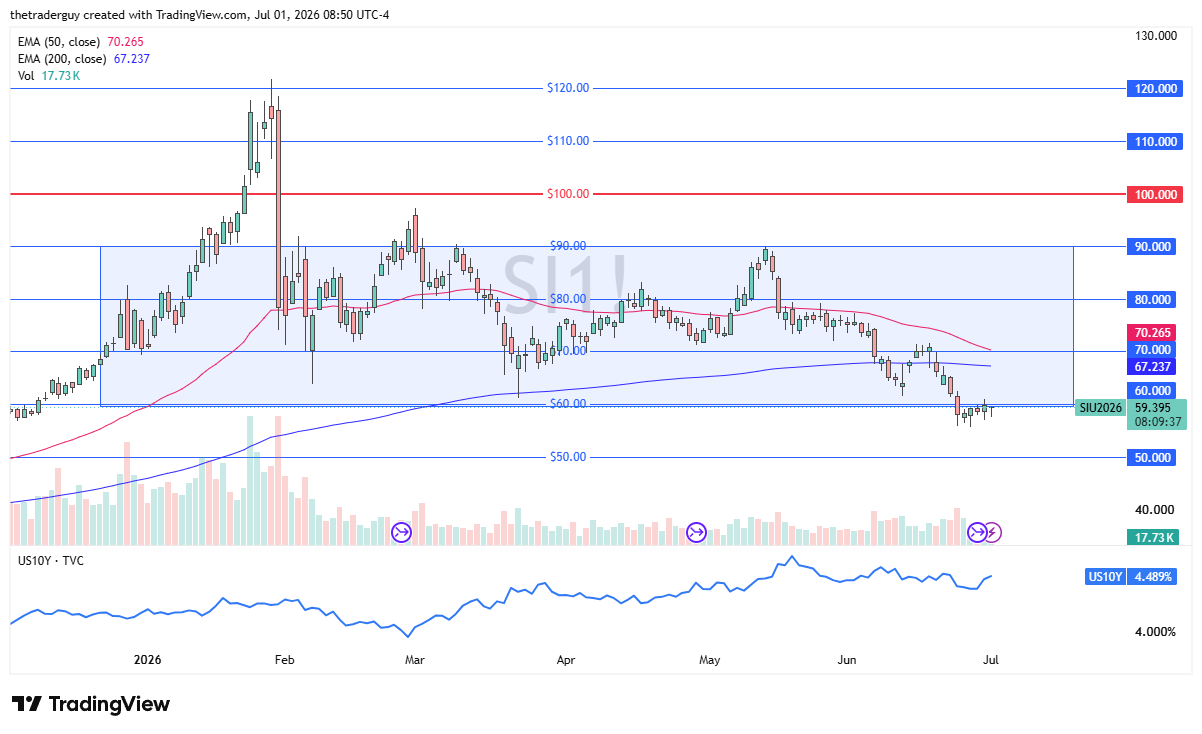Click the $60.00 line label
This screenshot has width=1202, height=734.
coord(568,403)
